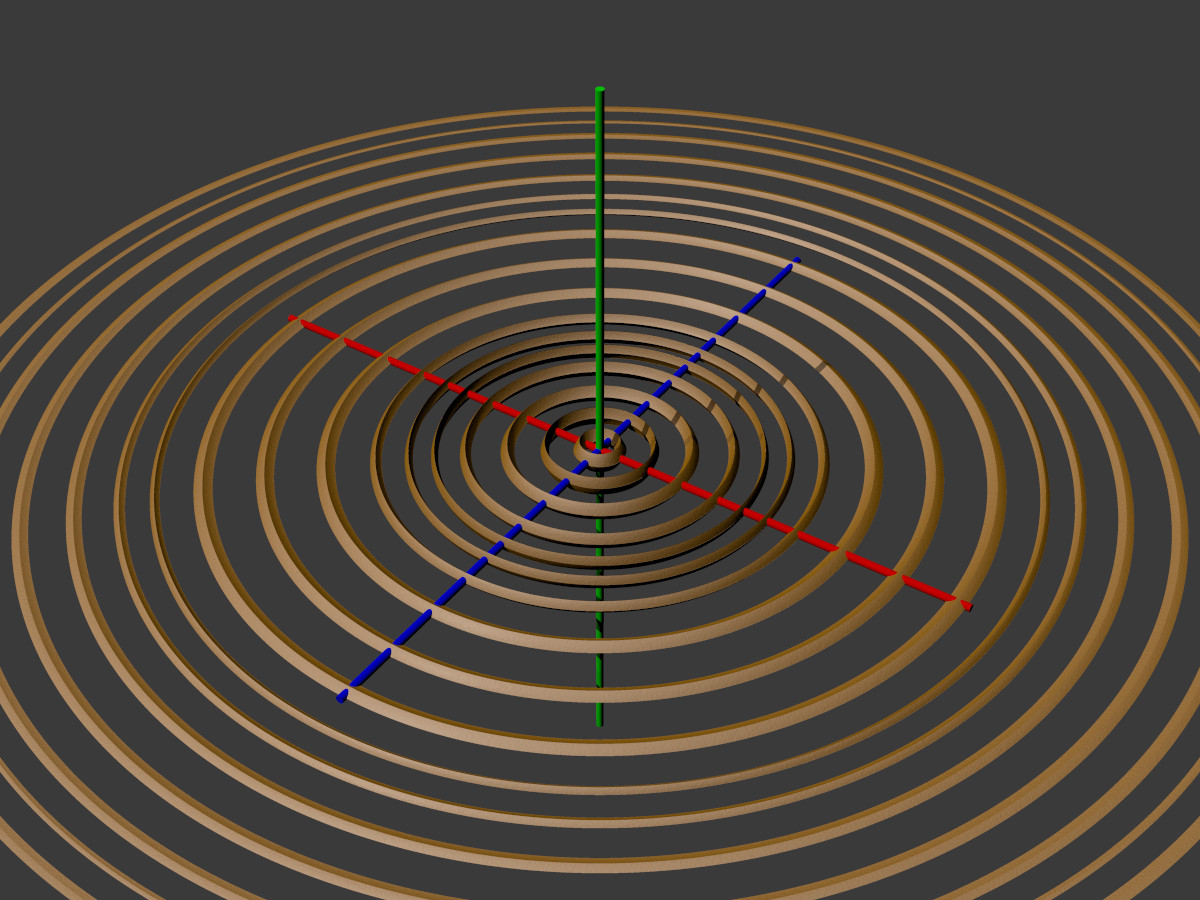Click the lower-left tip of the blue axis
This screenshot has width=1200, height=900.
(x=342, y=696)
